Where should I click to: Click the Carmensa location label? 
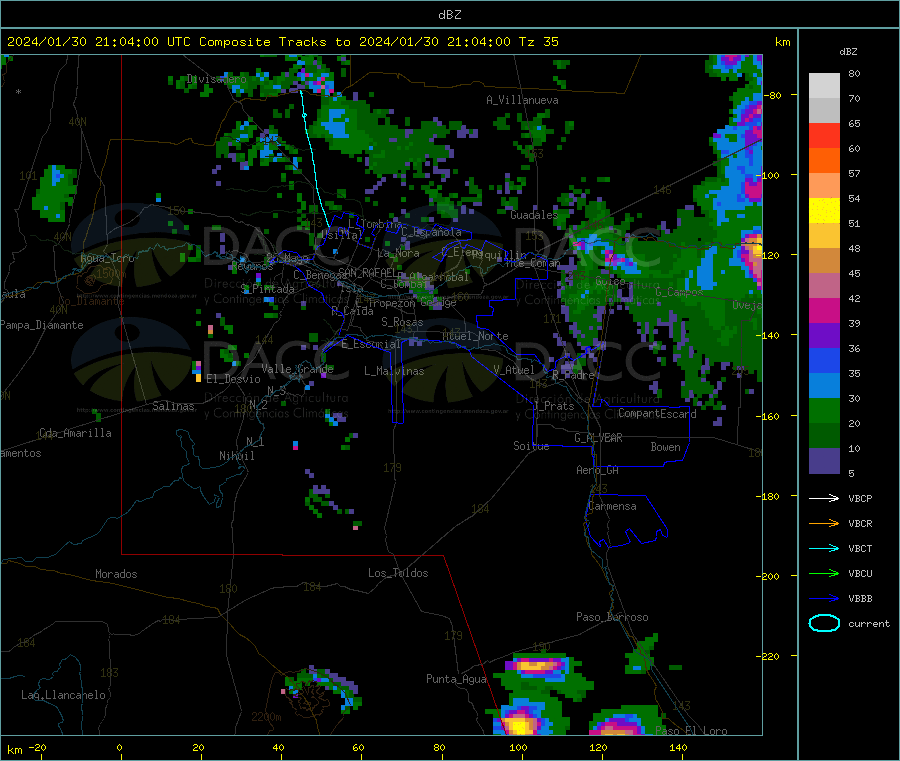pyautogui.click(x=612, y=506)
